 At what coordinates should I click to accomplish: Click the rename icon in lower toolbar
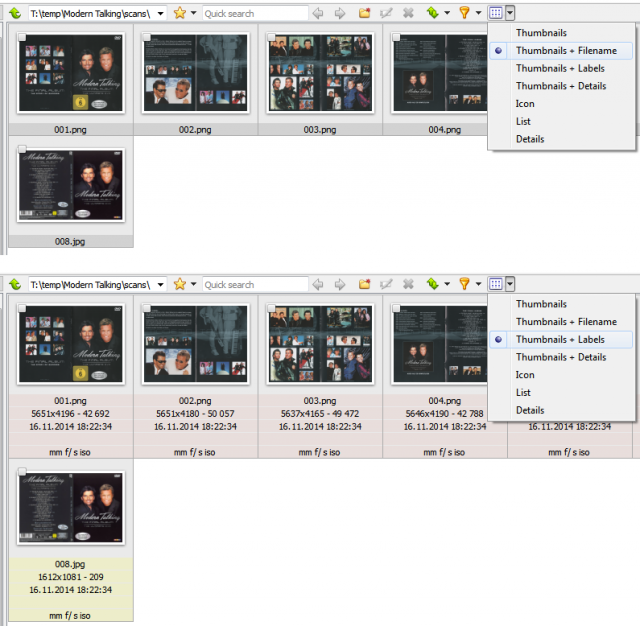pos(386,284)
